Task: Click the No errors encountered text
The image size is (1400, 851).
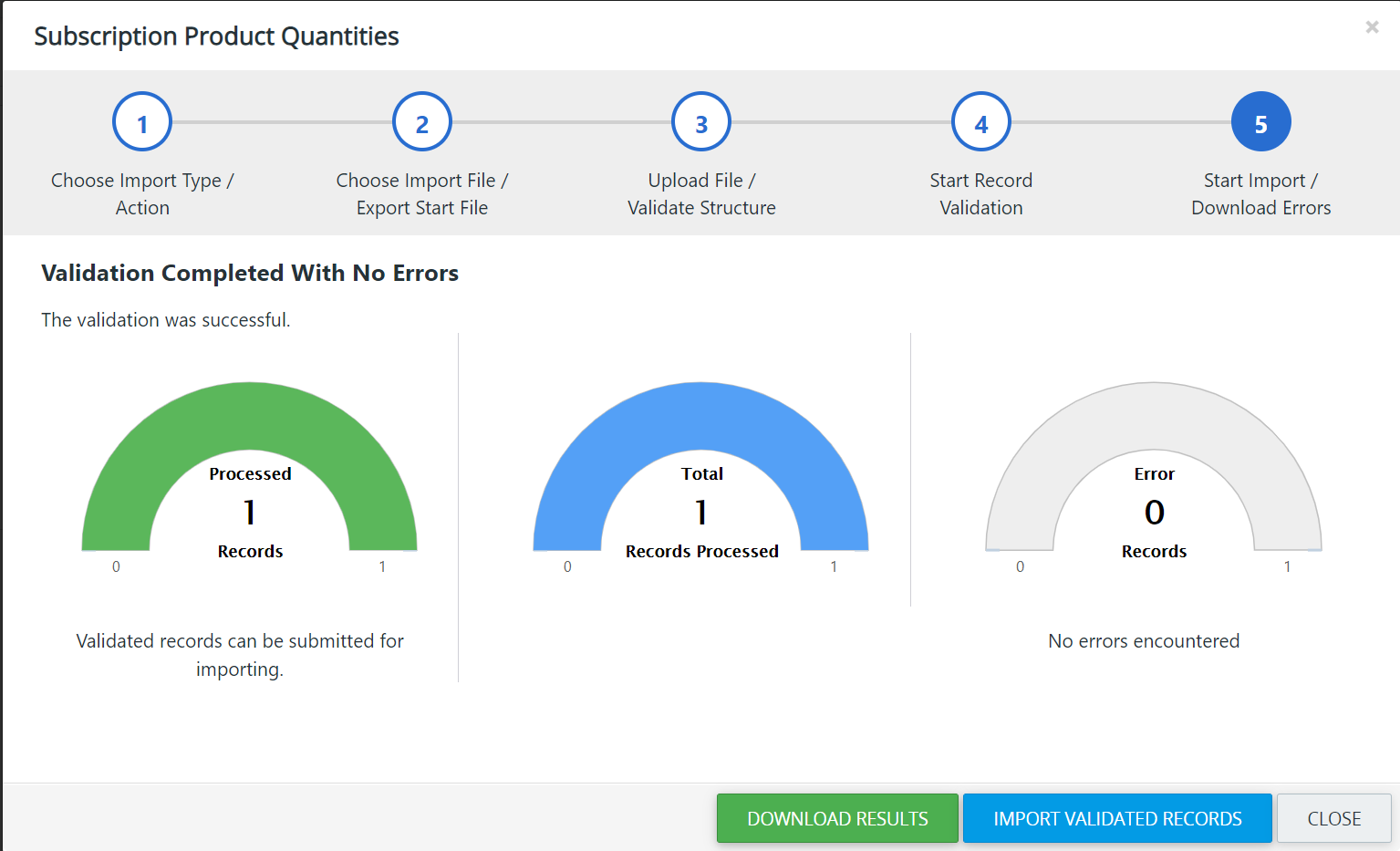Action: [x=1144, y=641]
